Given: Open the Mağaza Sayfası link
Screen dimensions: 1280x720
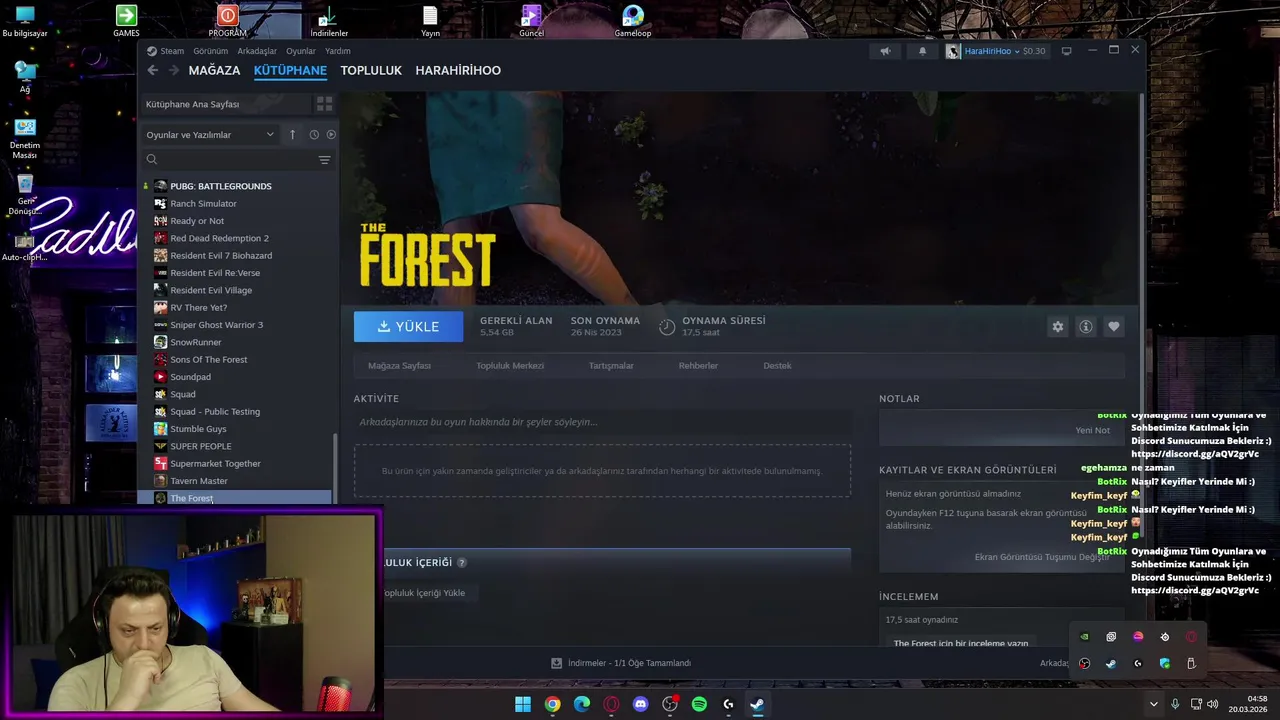Looking at the screenshot, I should pos(399,366).
